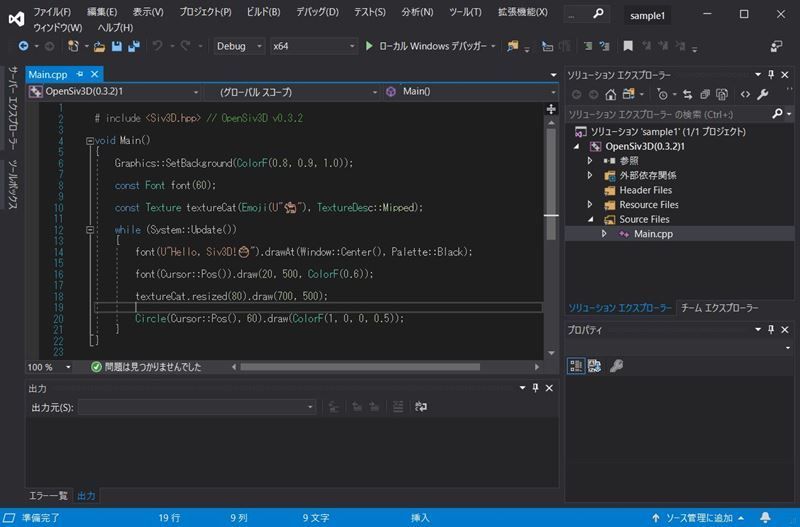
Task: Click the editor vertical scrollbar thumb
Action: point(551,184)
